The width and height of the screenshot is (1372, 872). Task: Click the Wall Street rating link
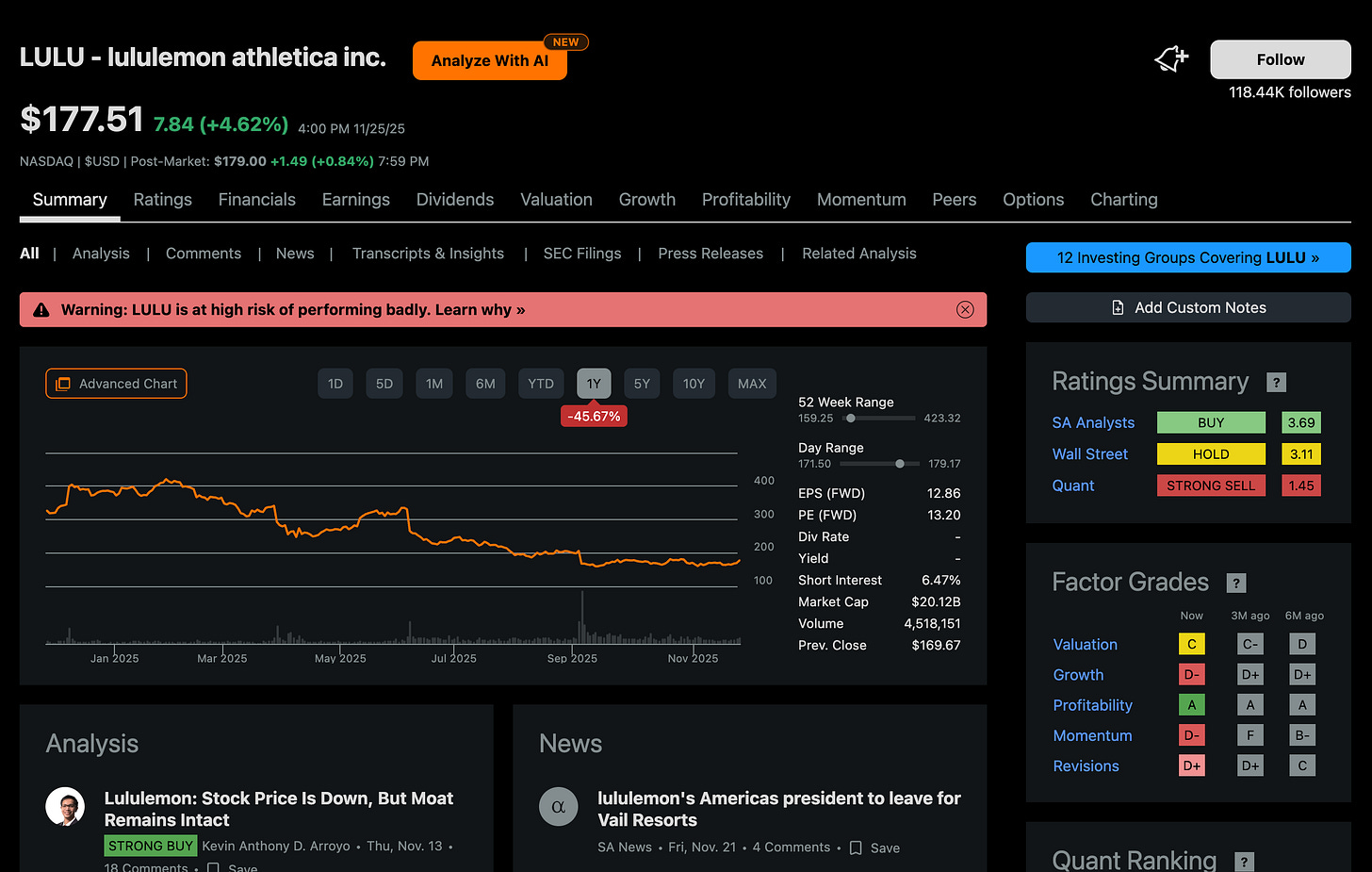tap(1090, 454)
